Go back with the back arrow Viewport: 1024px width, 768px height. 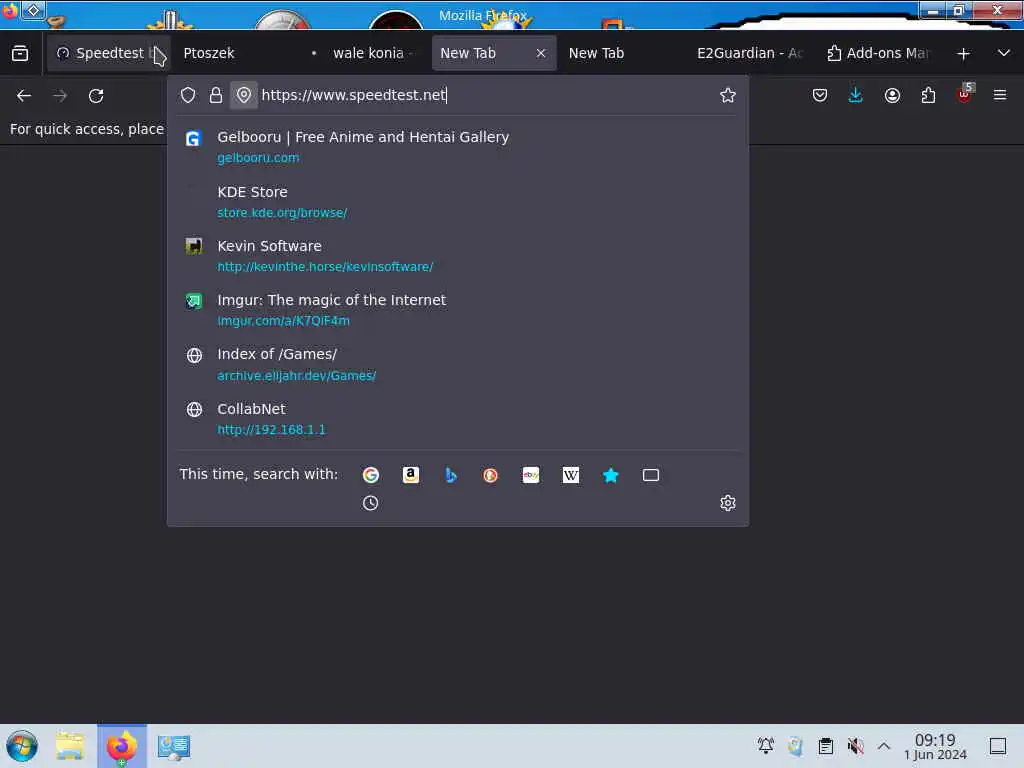tap(24, 96)
